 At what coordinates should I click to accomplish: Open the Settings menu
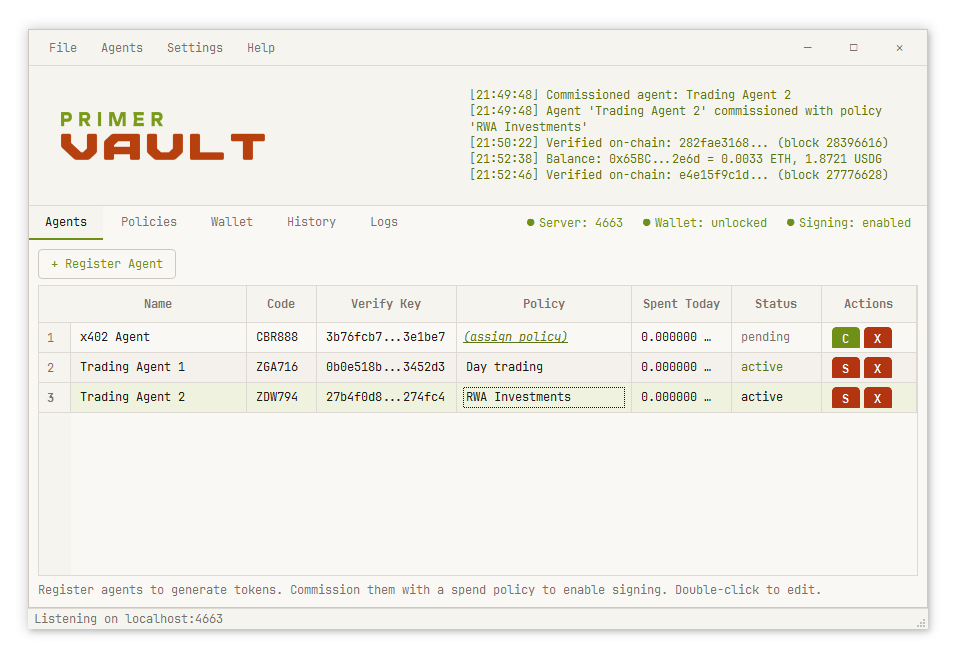(195, 48)
